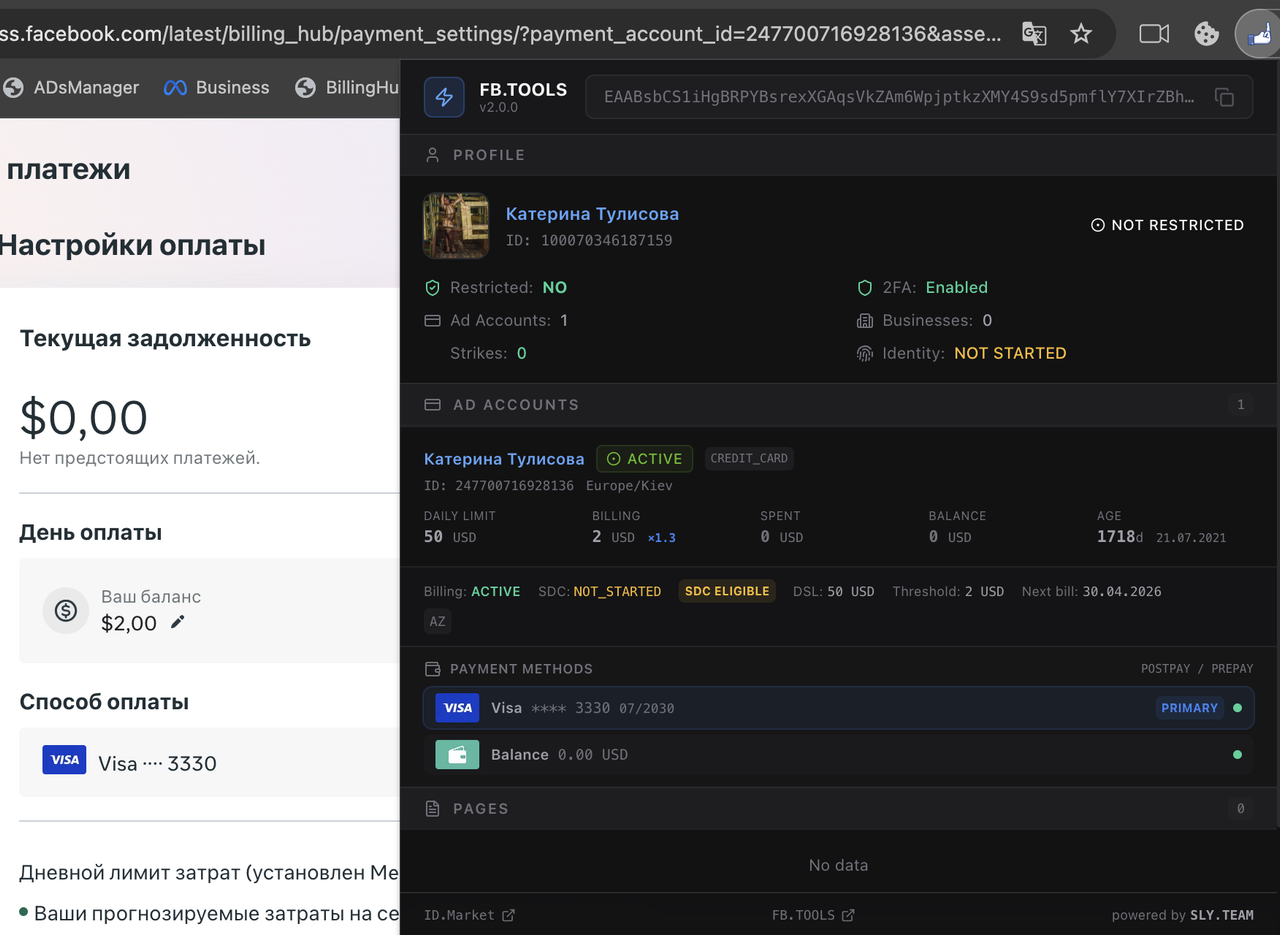Open the Business bookmark with Meta logo
This screenshot has width=1280, height=935.
pyautogui.click(x=216, y=87)
